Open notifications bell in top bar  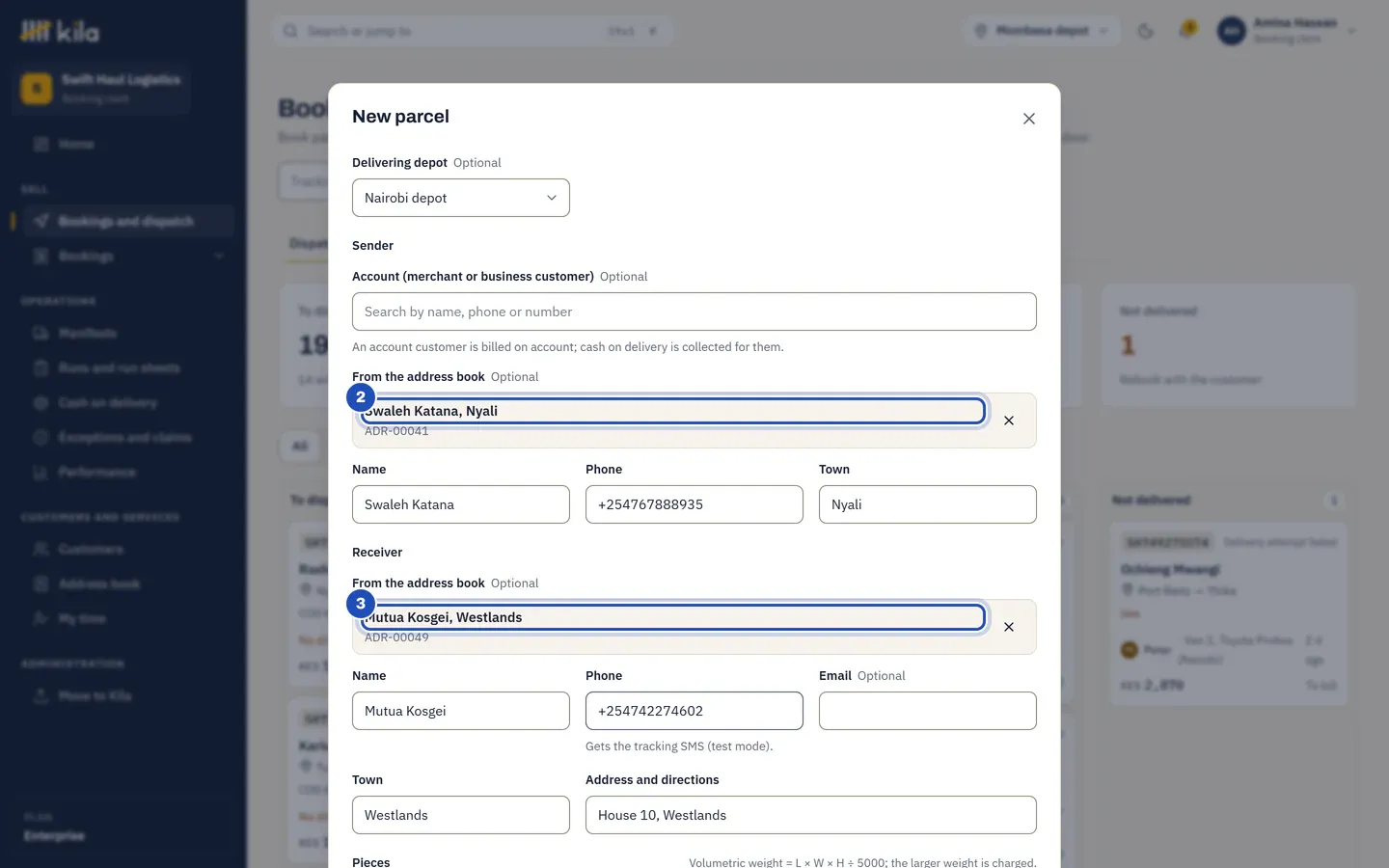coord(1187,30)
